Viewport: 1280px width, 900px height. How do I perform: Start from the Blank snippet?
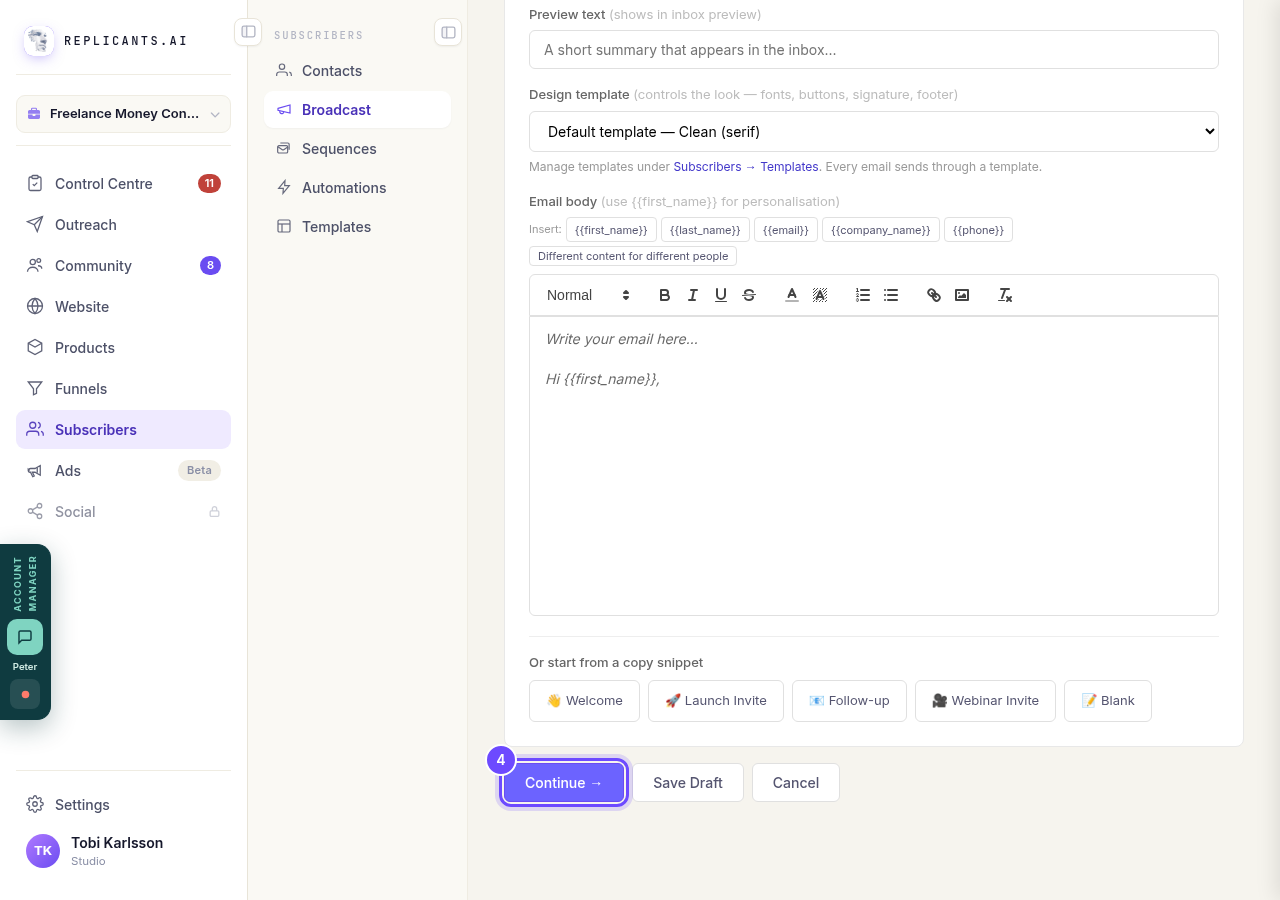1108,701
